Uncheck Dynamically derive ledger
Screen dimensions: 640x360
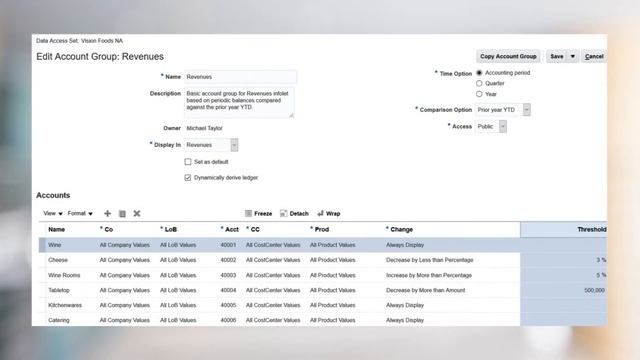188,178
